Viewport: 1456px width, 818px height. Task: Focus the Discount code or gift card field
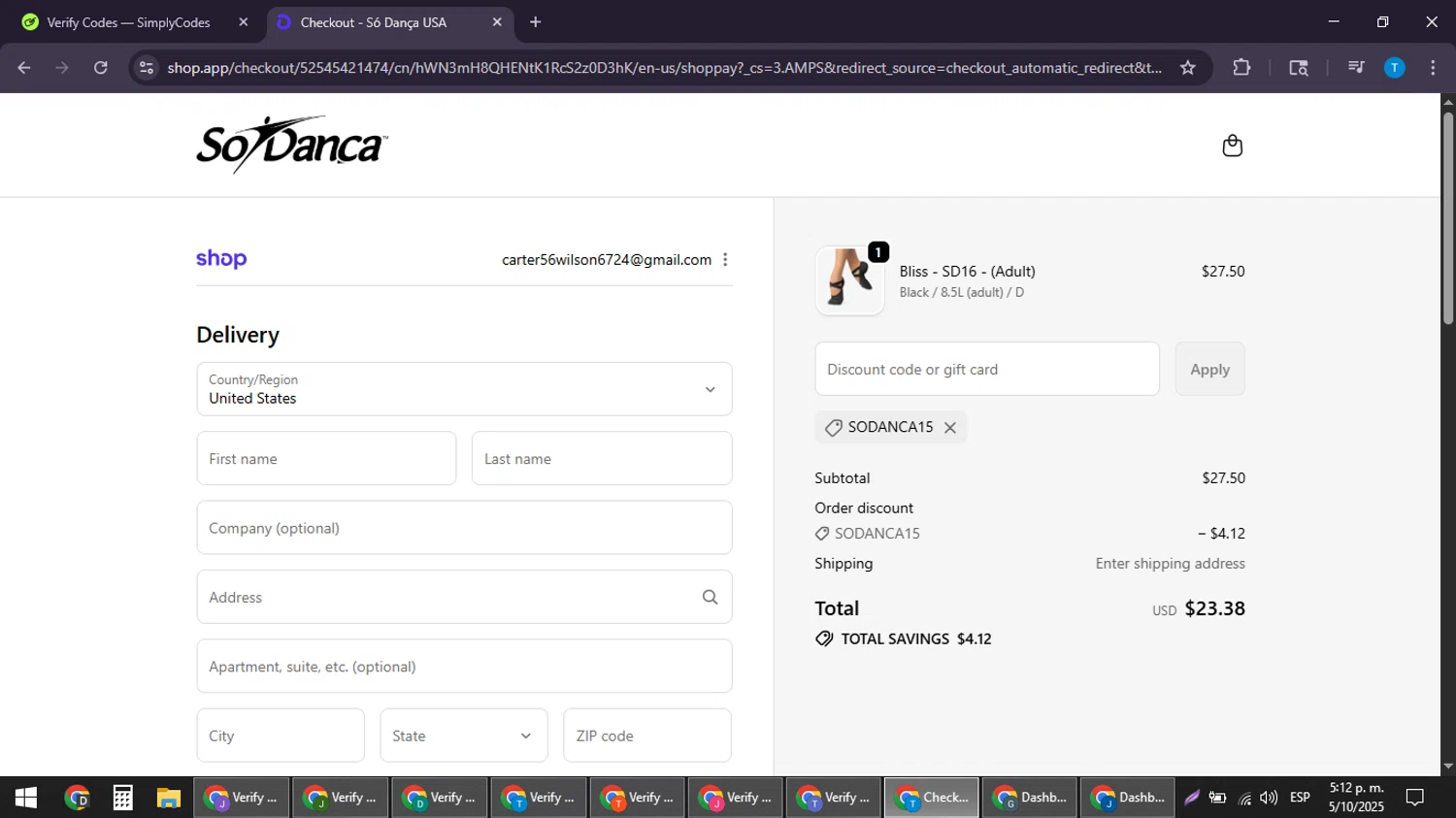point(987,369)
